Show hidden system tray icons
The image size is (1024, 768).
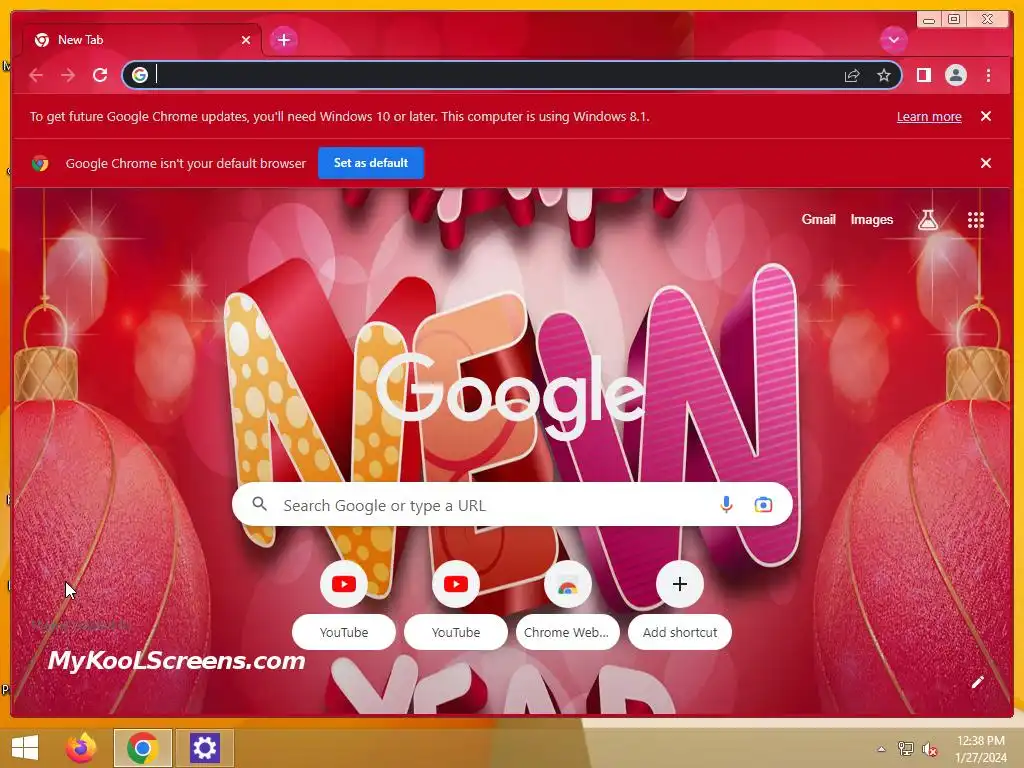(881, 749)
